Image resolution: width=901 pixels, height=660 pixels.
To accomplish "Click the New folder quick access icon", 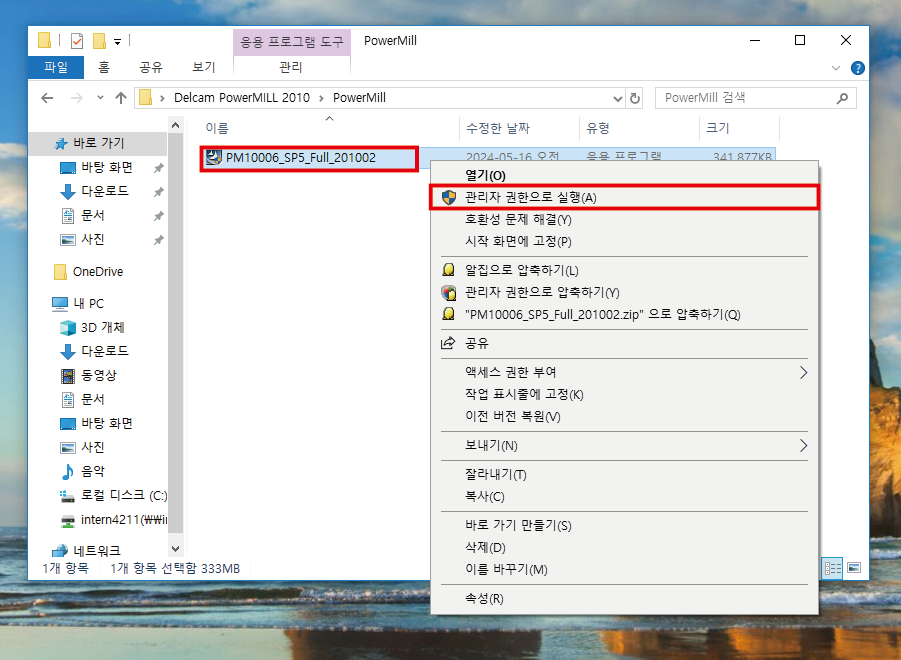I will pyautogui.click(x=99, y=41).
